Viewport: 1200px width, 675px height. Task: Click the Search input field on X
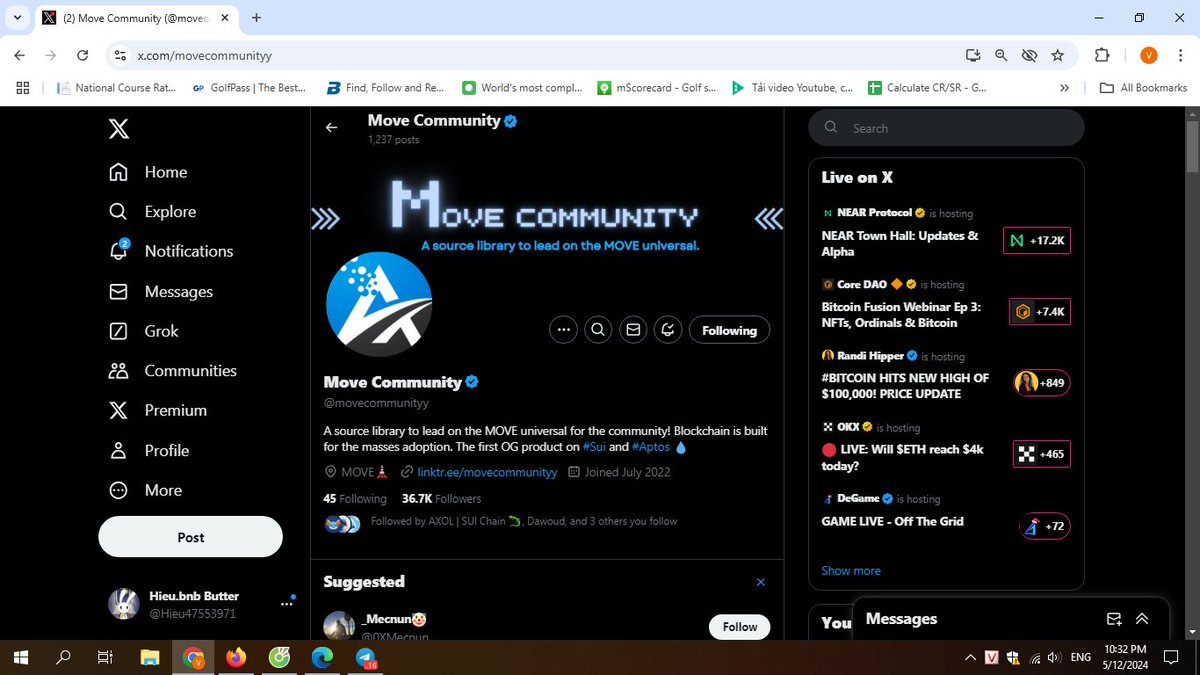[x=946, y=128]
